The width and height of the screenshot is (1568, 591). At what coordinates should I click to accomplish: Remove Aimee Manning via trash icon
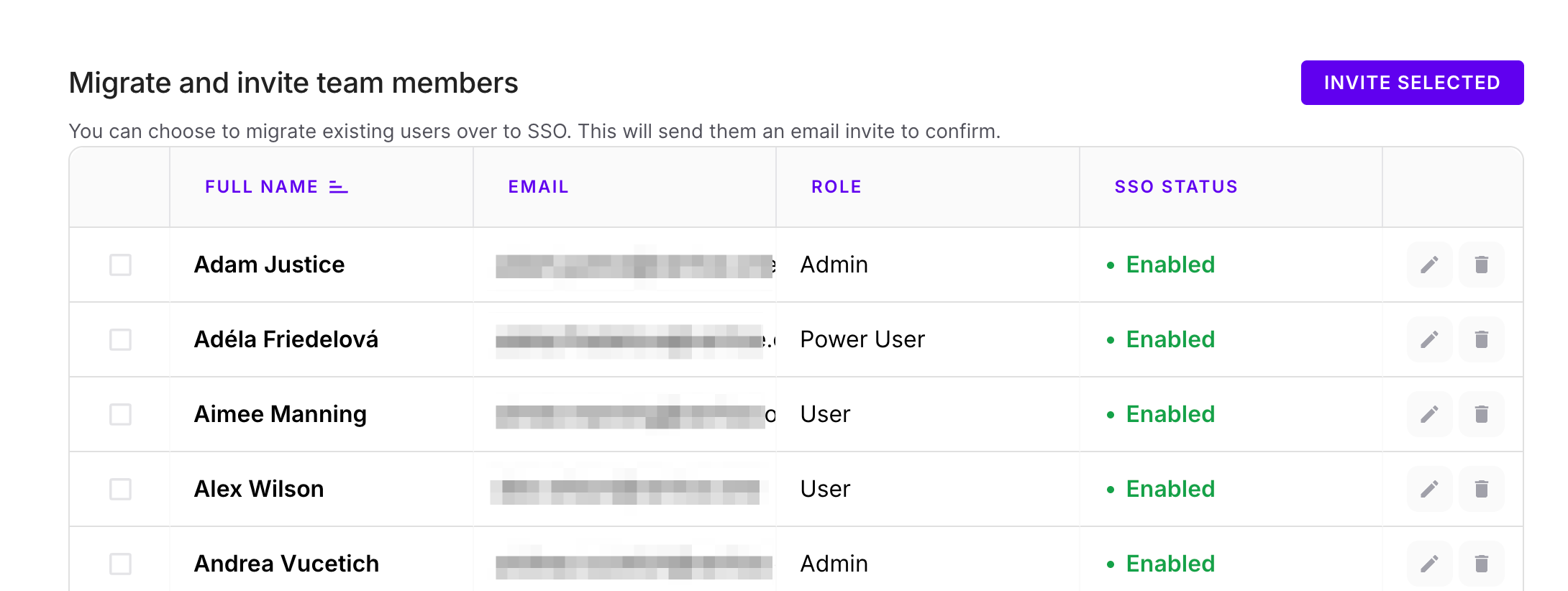[1481, 414]
